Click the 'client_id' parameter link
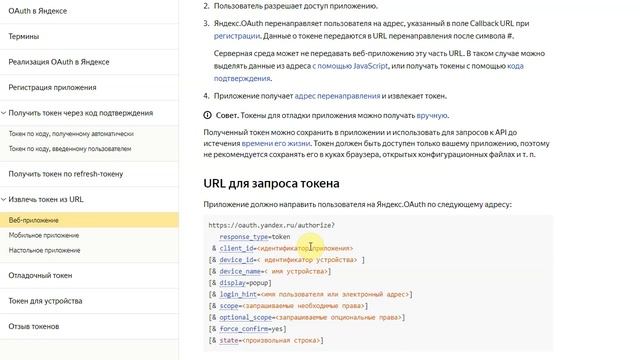The image size is (640, 360). click(x=236, y=248)
